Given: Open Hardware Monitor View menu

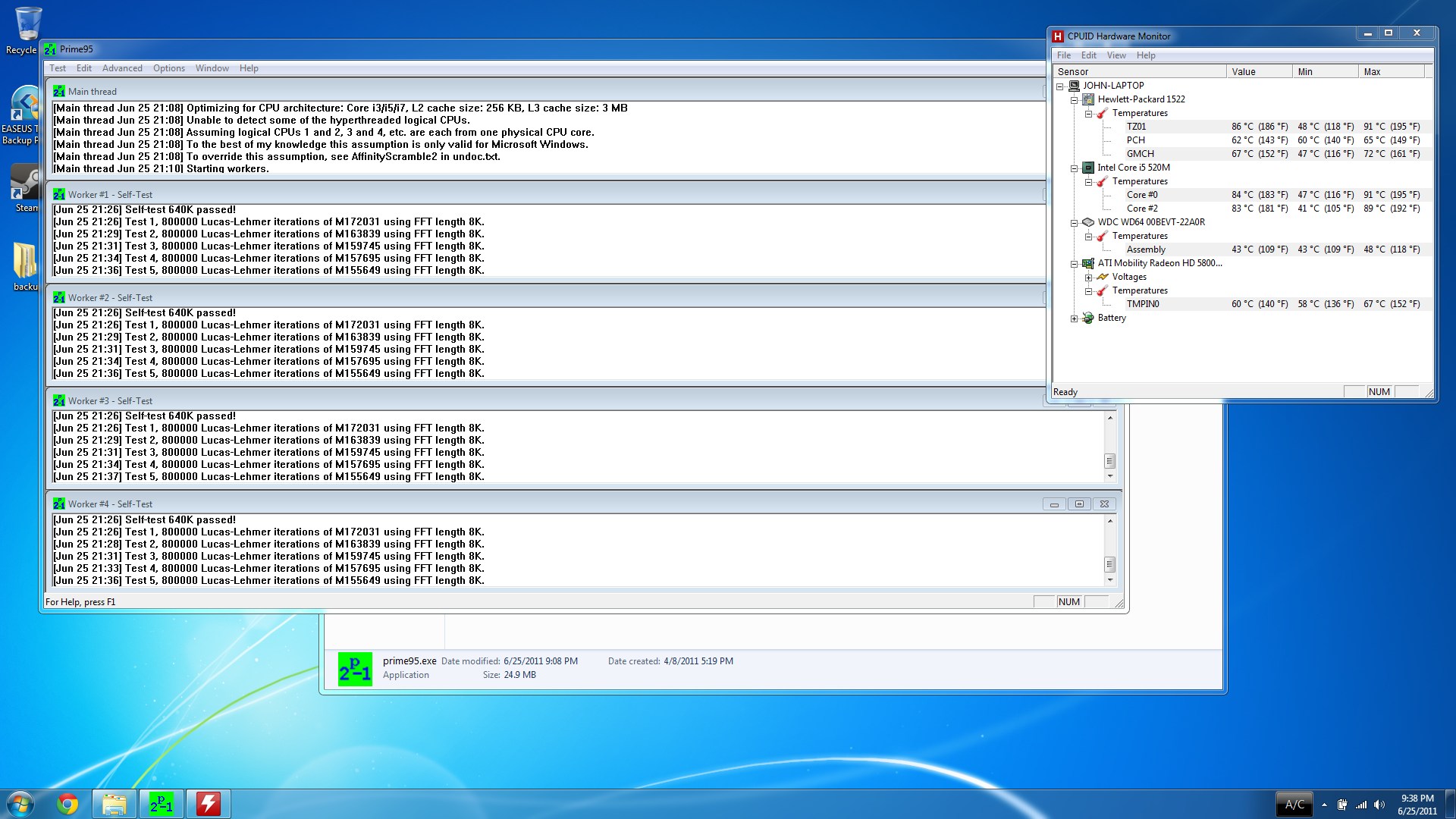Looking at the screenshot, I should (x=1116, y=55).
